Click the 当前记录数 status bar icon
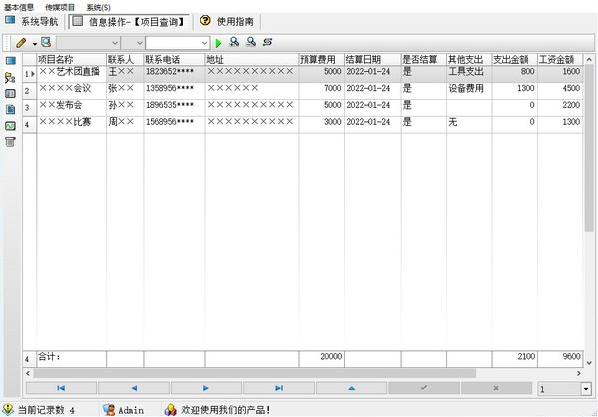 click(8, 410)
